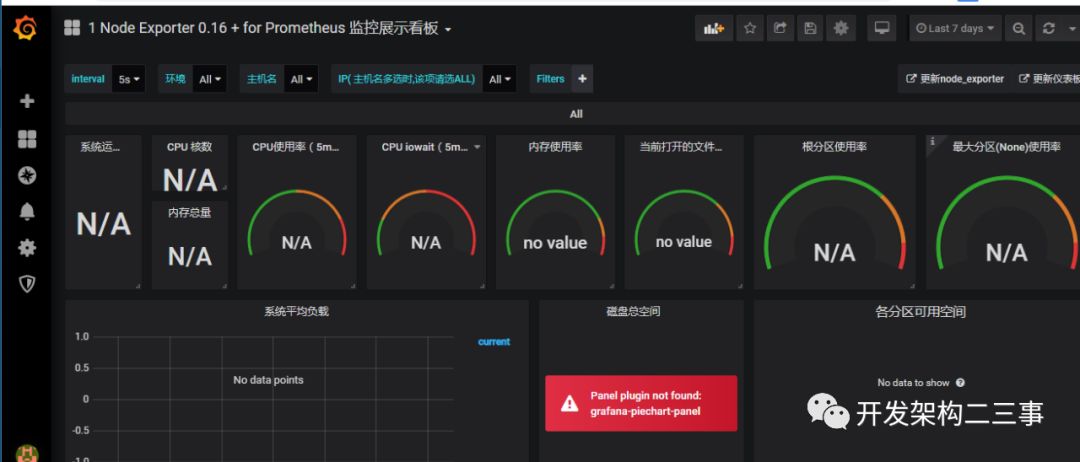Open dashboard settings gear in top bar
Image resolution: width=1080 pixels, height=462 pixels.
841,28
